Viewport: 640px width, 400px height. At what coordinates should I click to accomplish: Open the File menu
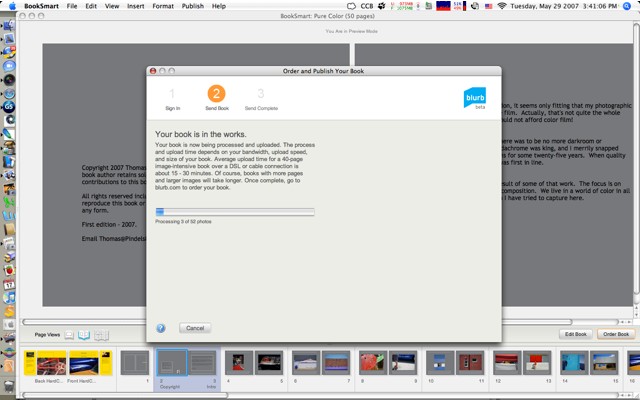pos(72,6)
